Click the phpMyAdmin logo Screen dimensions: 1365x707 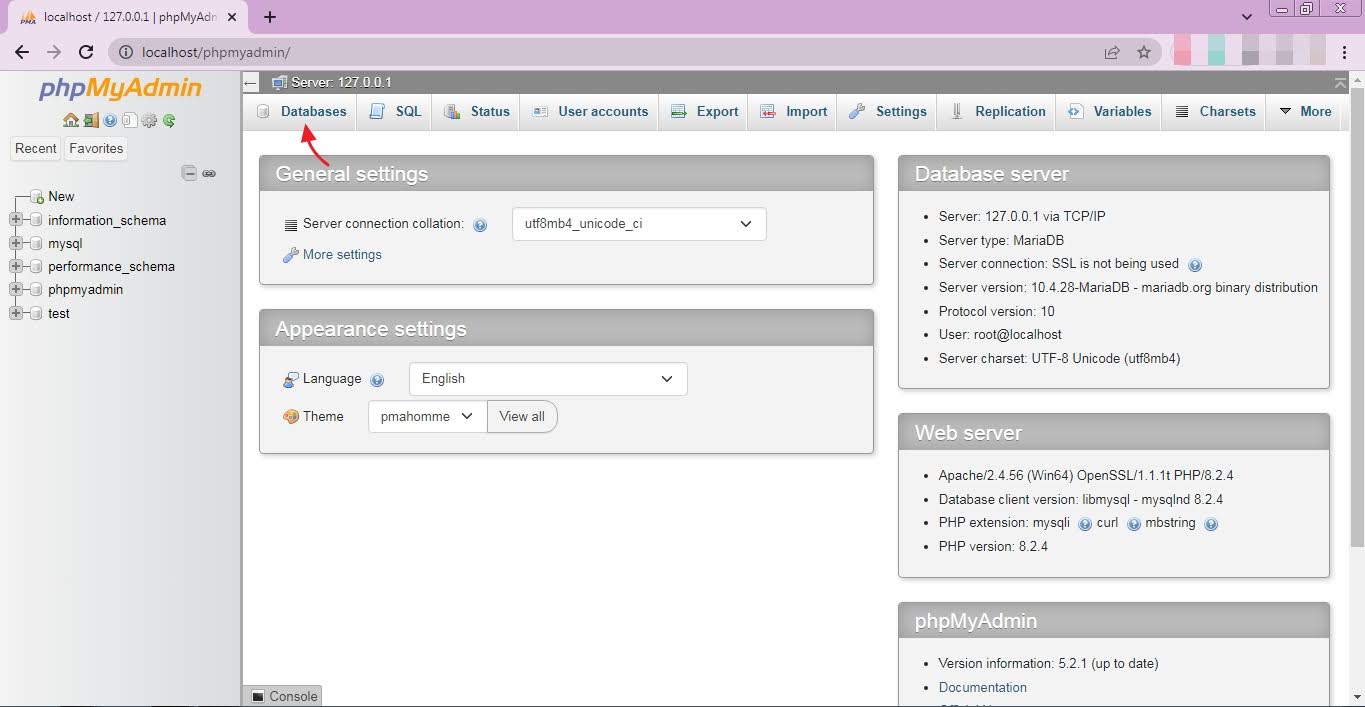tap(120, 89)
